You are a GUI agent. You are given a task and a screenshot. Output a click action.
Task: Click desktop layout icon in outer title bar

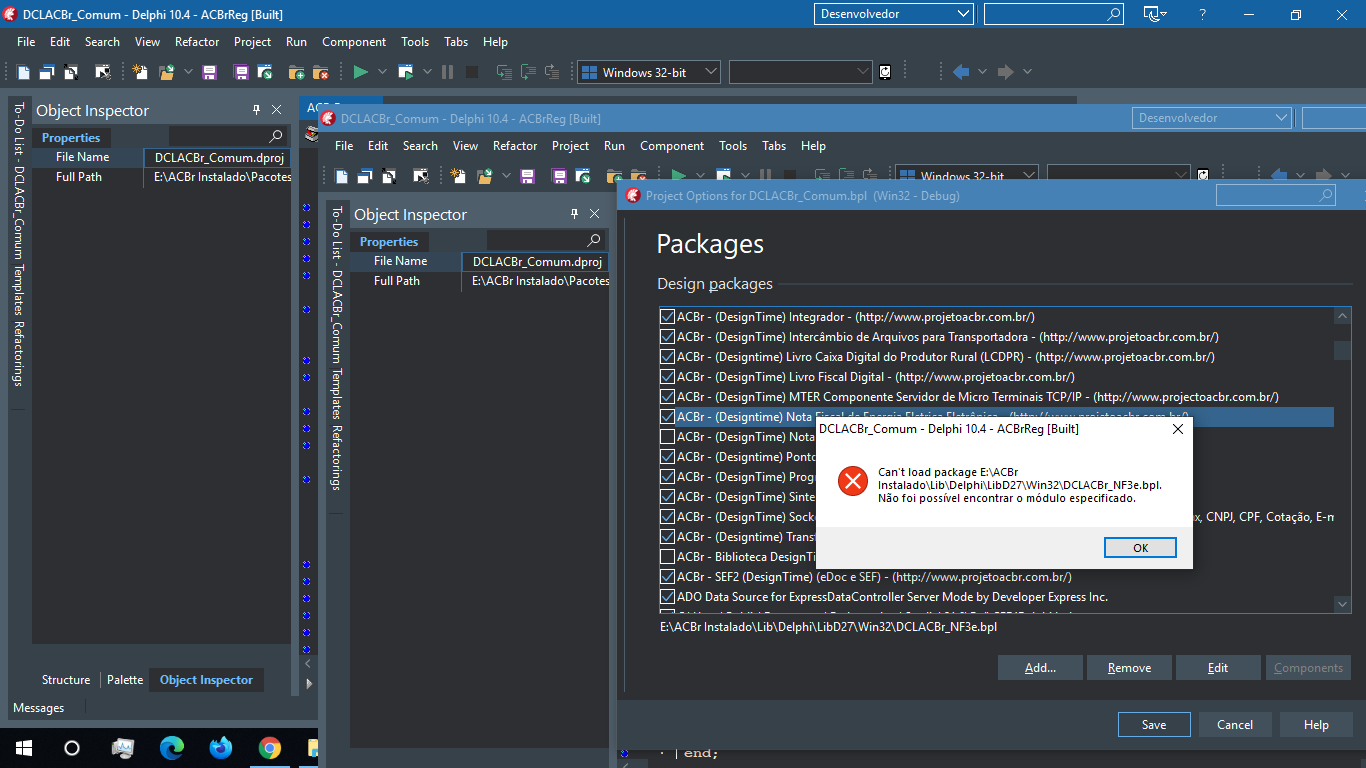tap(1154, 14)
